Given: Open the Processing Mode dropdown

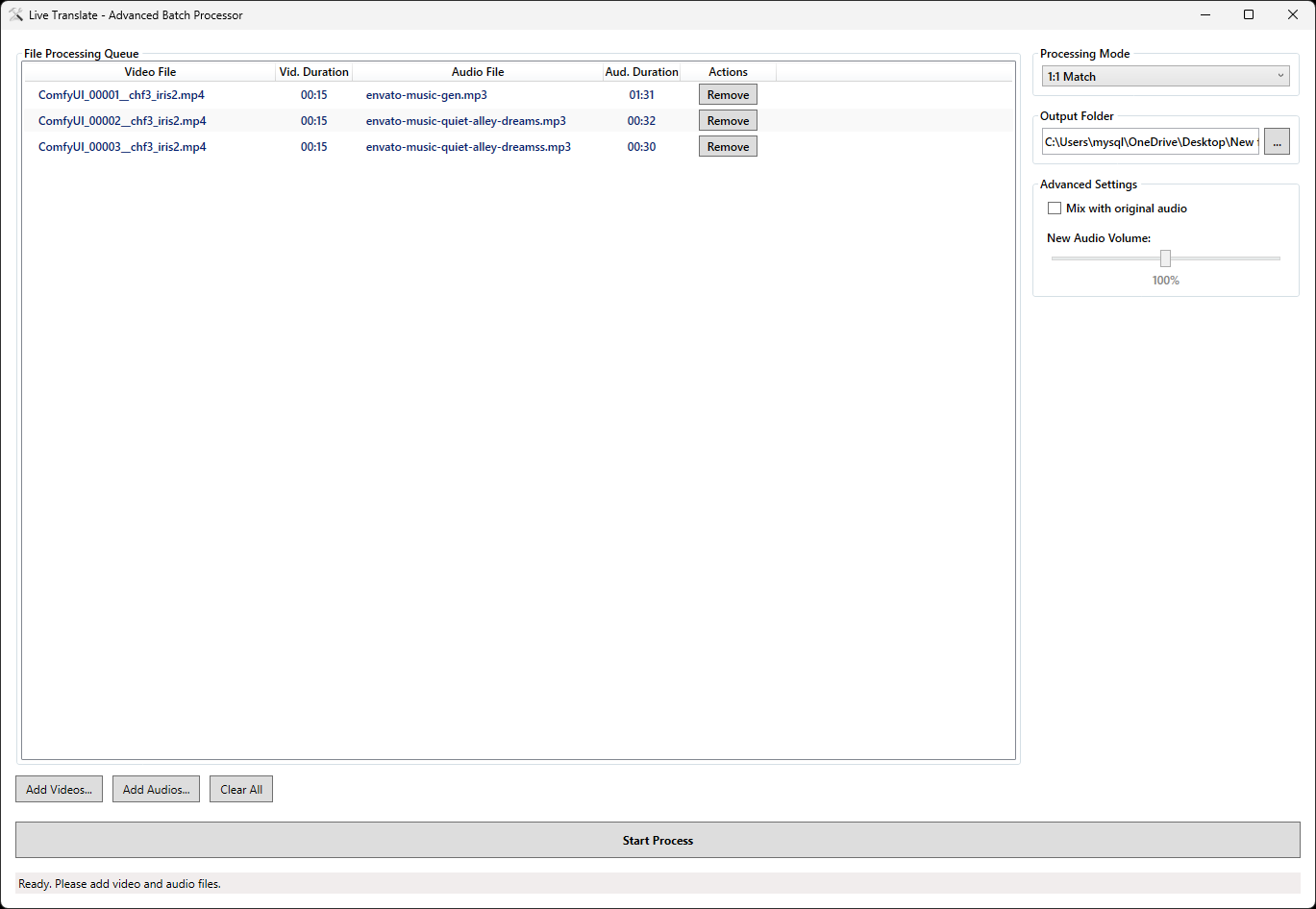Looking at the screenshot, I should [1165, 77].
